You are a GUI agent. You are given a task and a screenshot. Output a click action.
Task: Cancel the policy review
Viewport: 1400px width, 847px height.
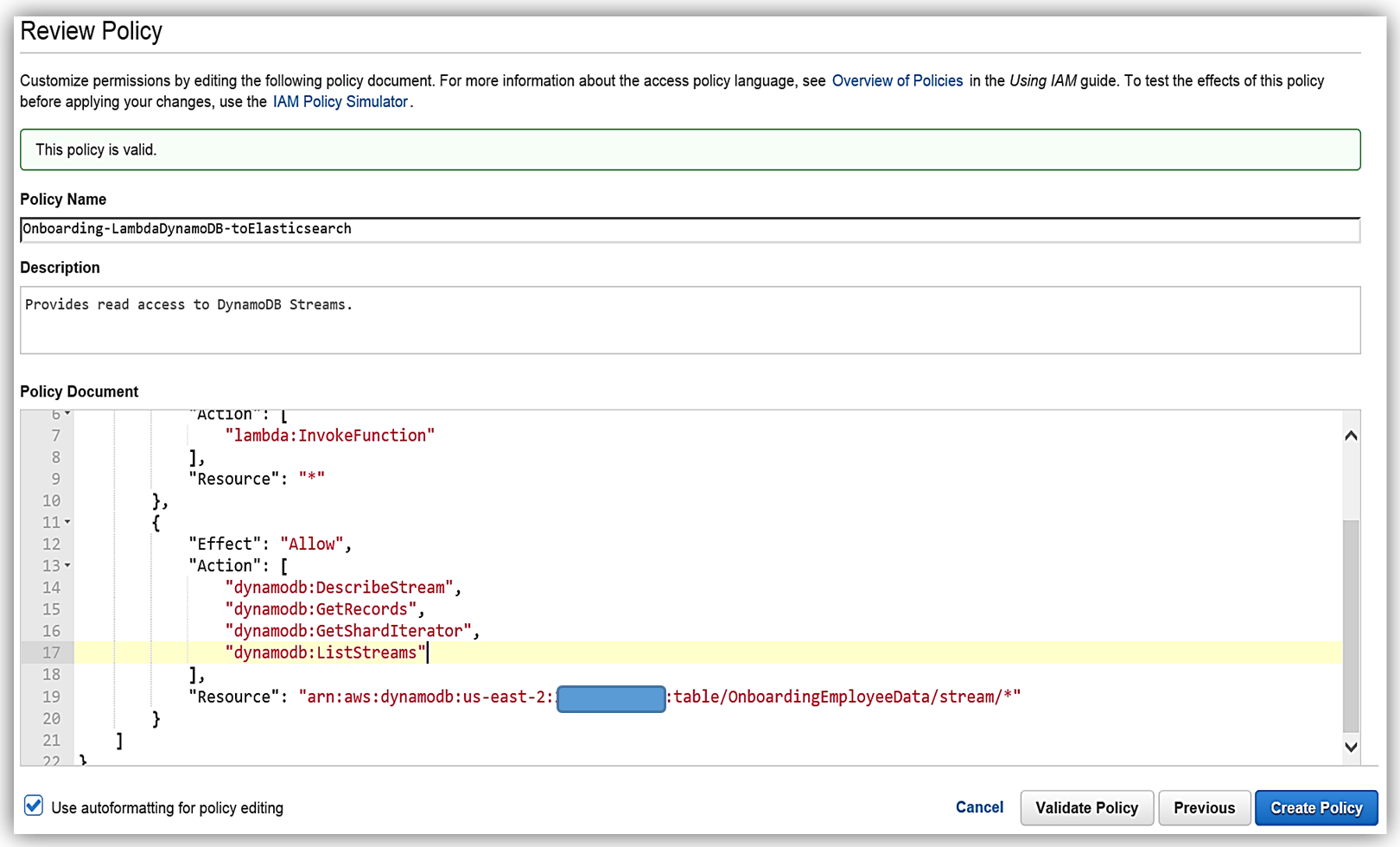coord(978,807)
